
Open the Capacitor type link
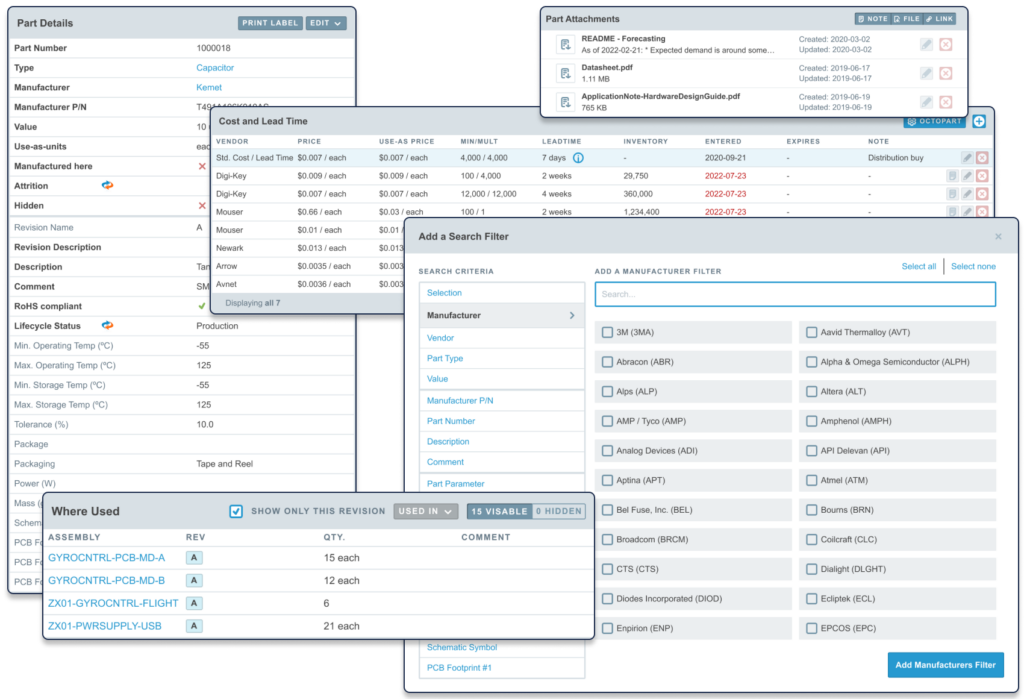[215, 67]
